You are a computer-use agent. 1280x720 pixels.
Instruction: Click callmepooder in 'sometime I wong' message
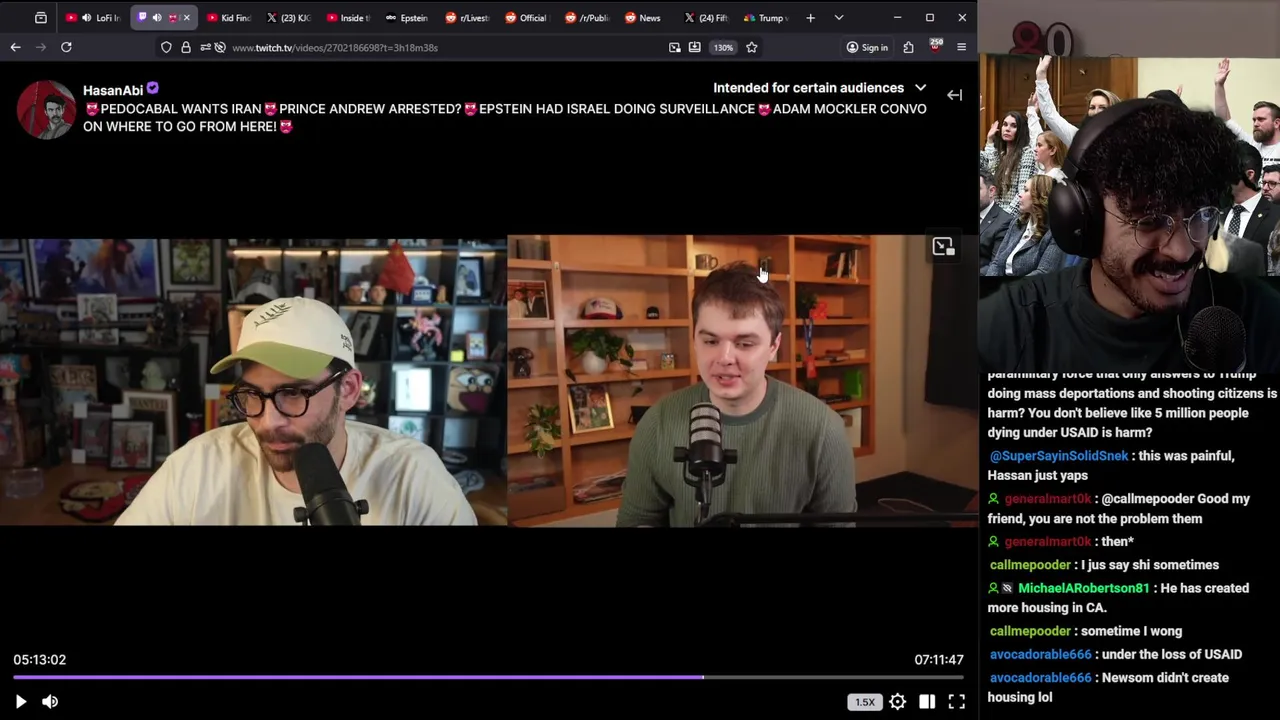click(1030, 632)
